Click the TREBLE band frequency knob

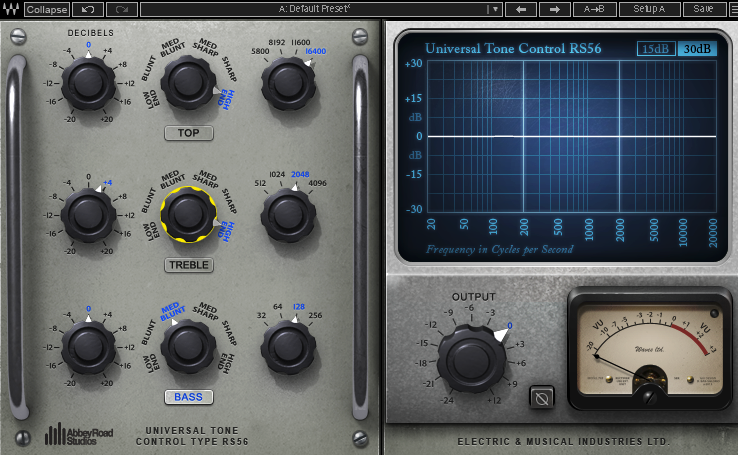click(289, 216)
